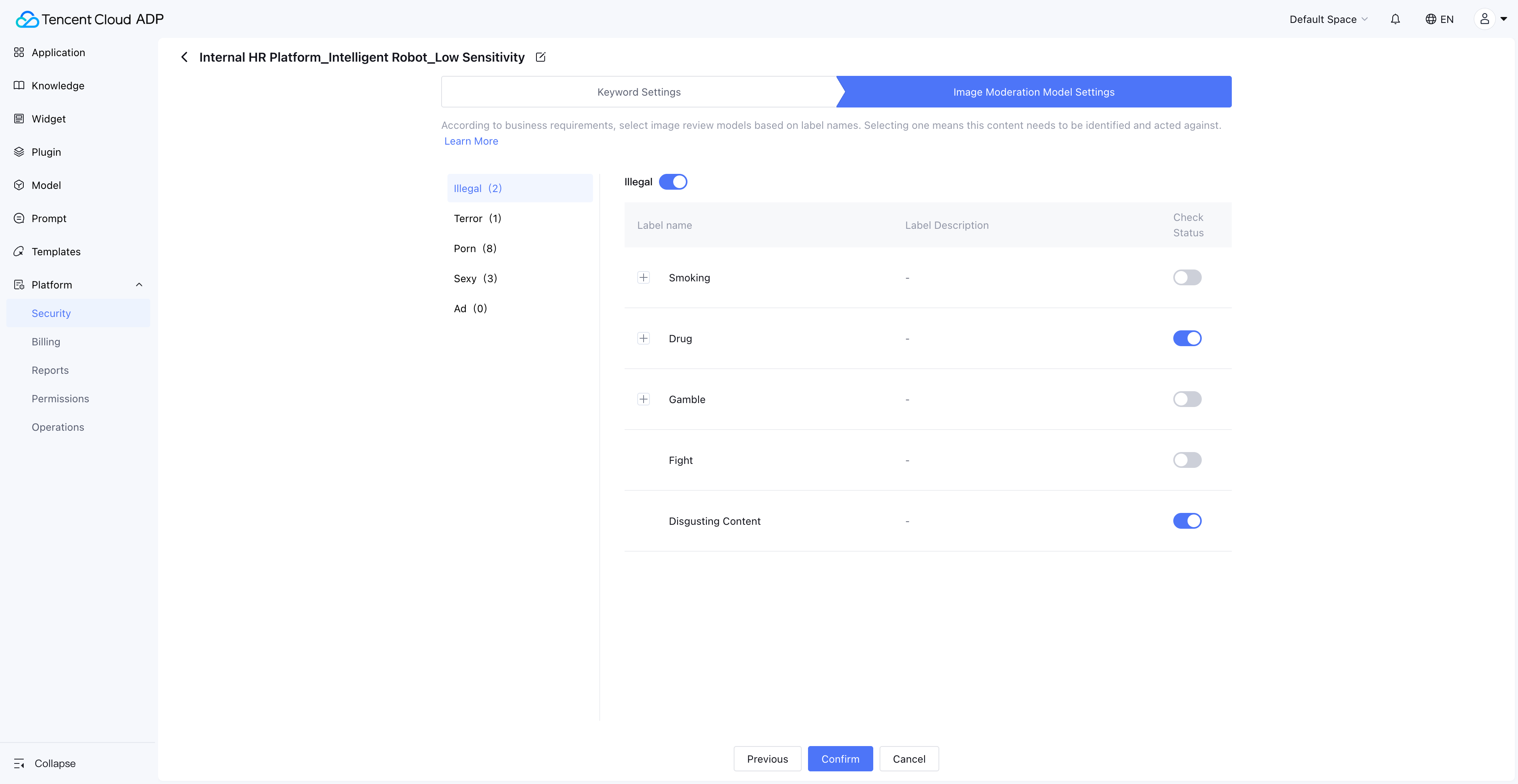
Task: Expand the Gamble label row
Action: 644,400
